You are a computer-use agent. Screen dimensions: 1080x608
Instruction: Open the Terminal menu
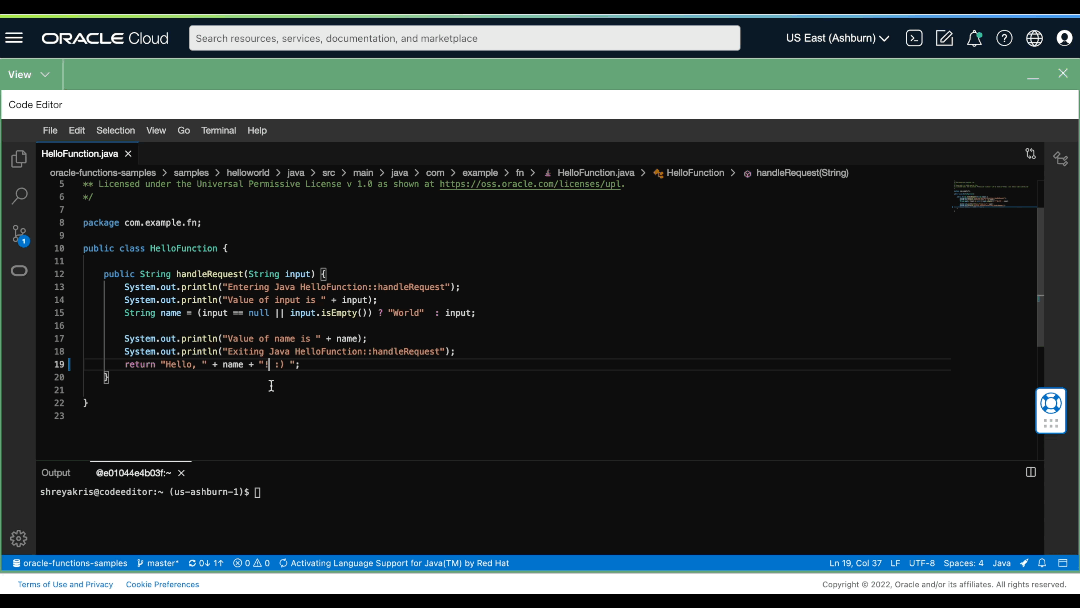point(218,130)
